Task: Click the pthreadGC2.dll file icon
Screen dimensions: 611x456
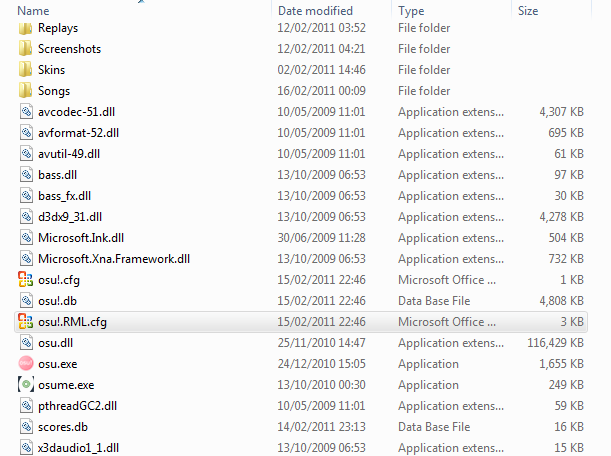Action: (26, 407)
